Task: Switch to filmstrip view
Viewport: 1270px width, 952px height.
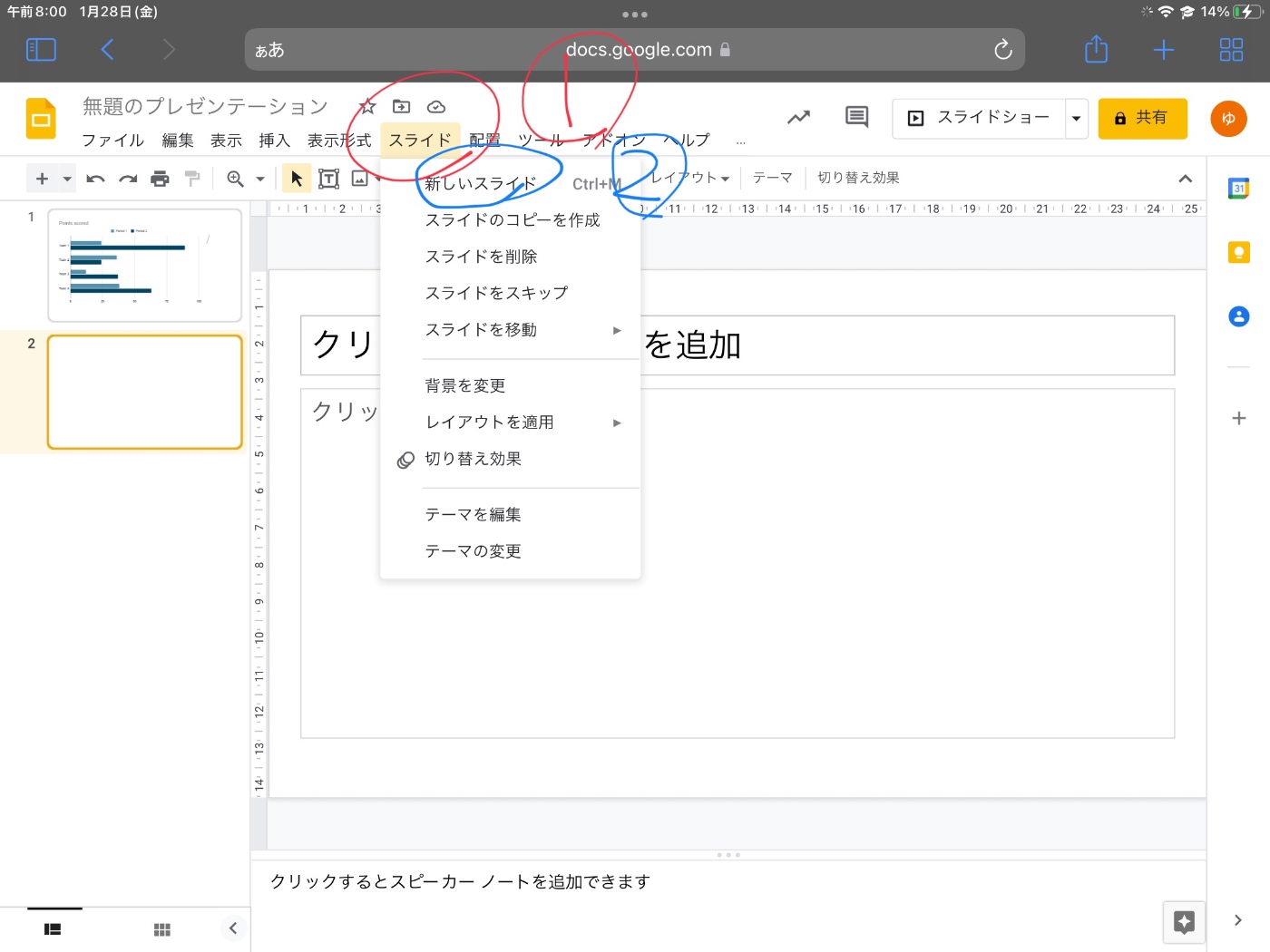Action: (53, 929)
